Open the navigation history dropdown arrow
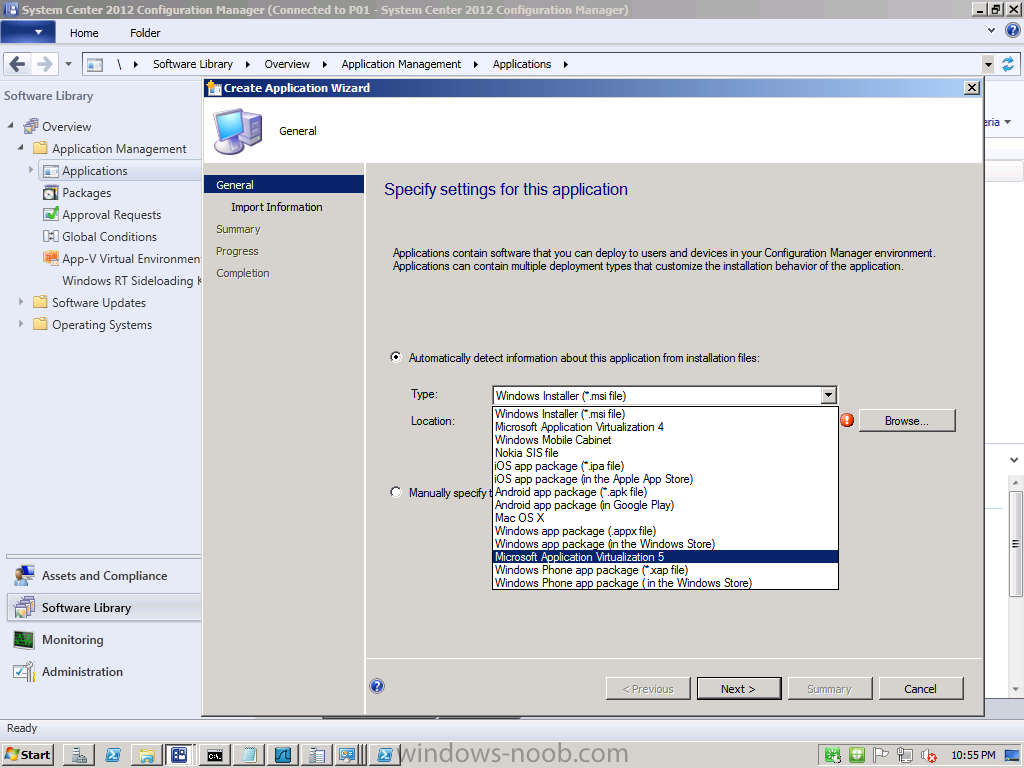The height and width of the screenshot is (768, 1024). click(x=69, y=64)
